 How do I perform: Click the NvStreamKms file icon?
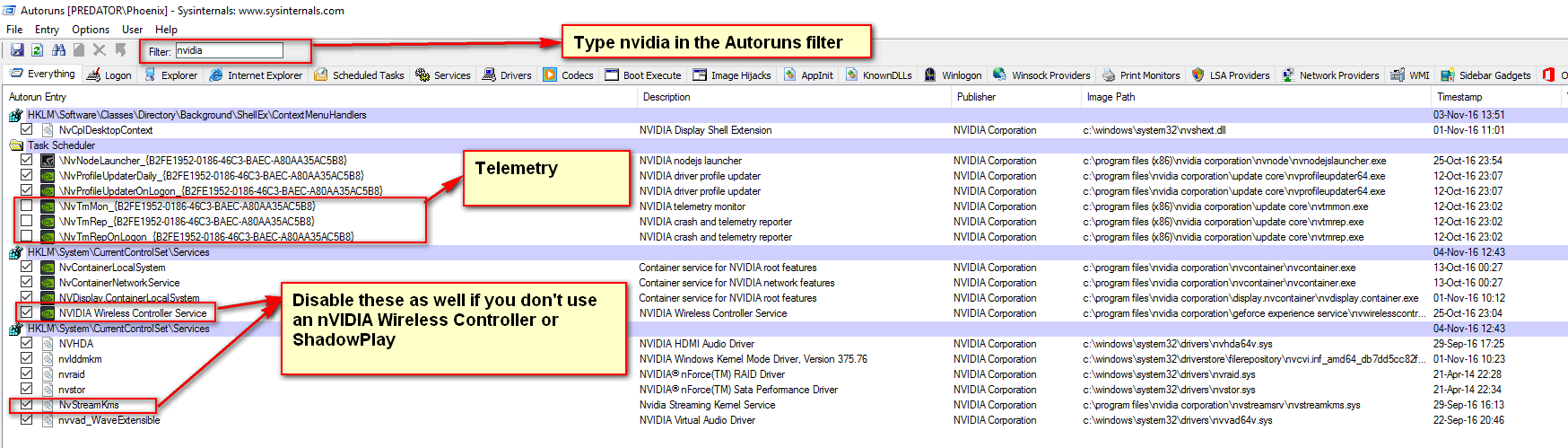(x=48, y=405)
